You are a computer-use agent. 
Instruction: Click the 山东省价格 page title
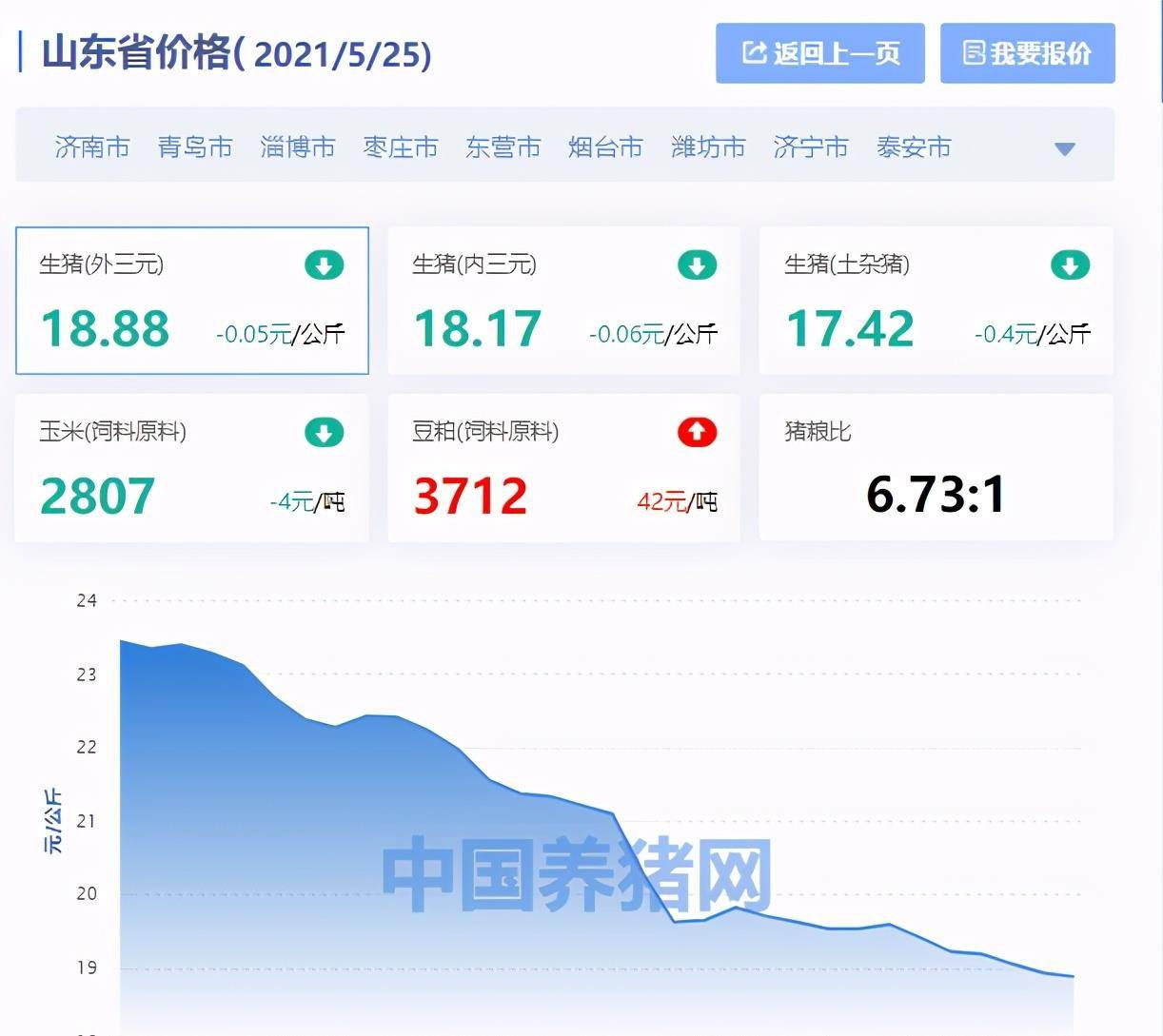point(237,52)
